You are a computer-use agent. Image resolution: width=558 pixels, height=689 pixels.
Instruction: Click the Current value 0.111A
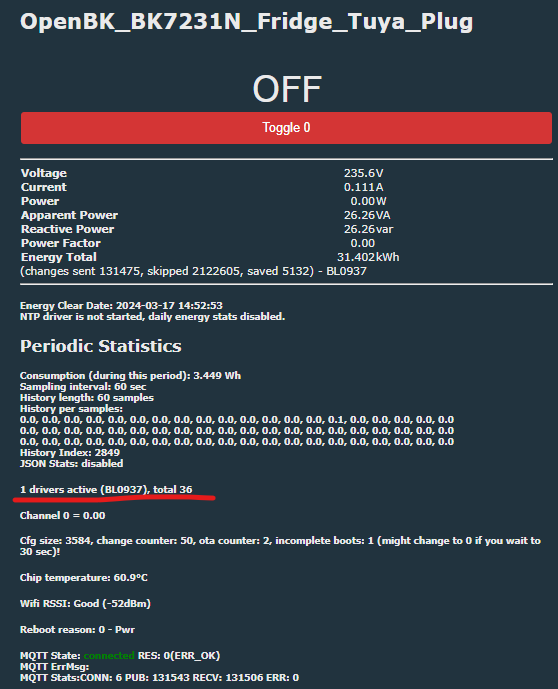pos(363,187)
